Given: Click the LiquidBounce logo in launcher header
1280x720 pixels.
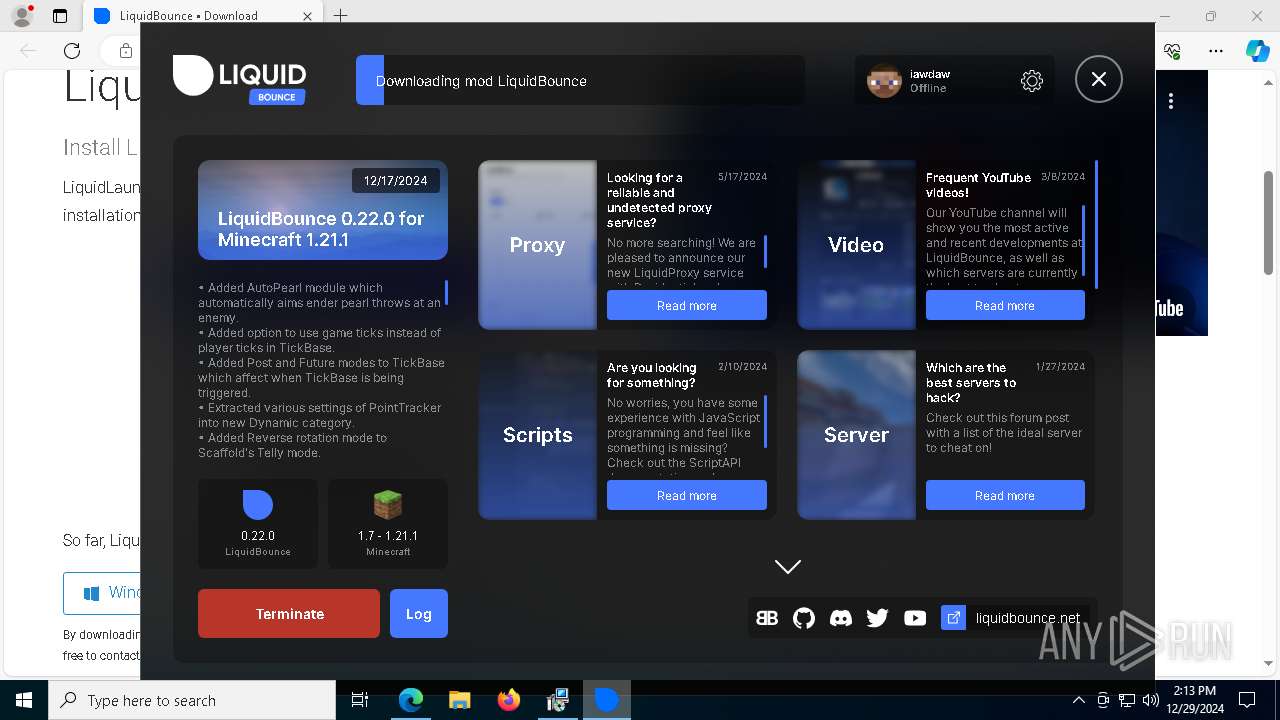Looking at the screenshot, I should [x=240, y=79].
